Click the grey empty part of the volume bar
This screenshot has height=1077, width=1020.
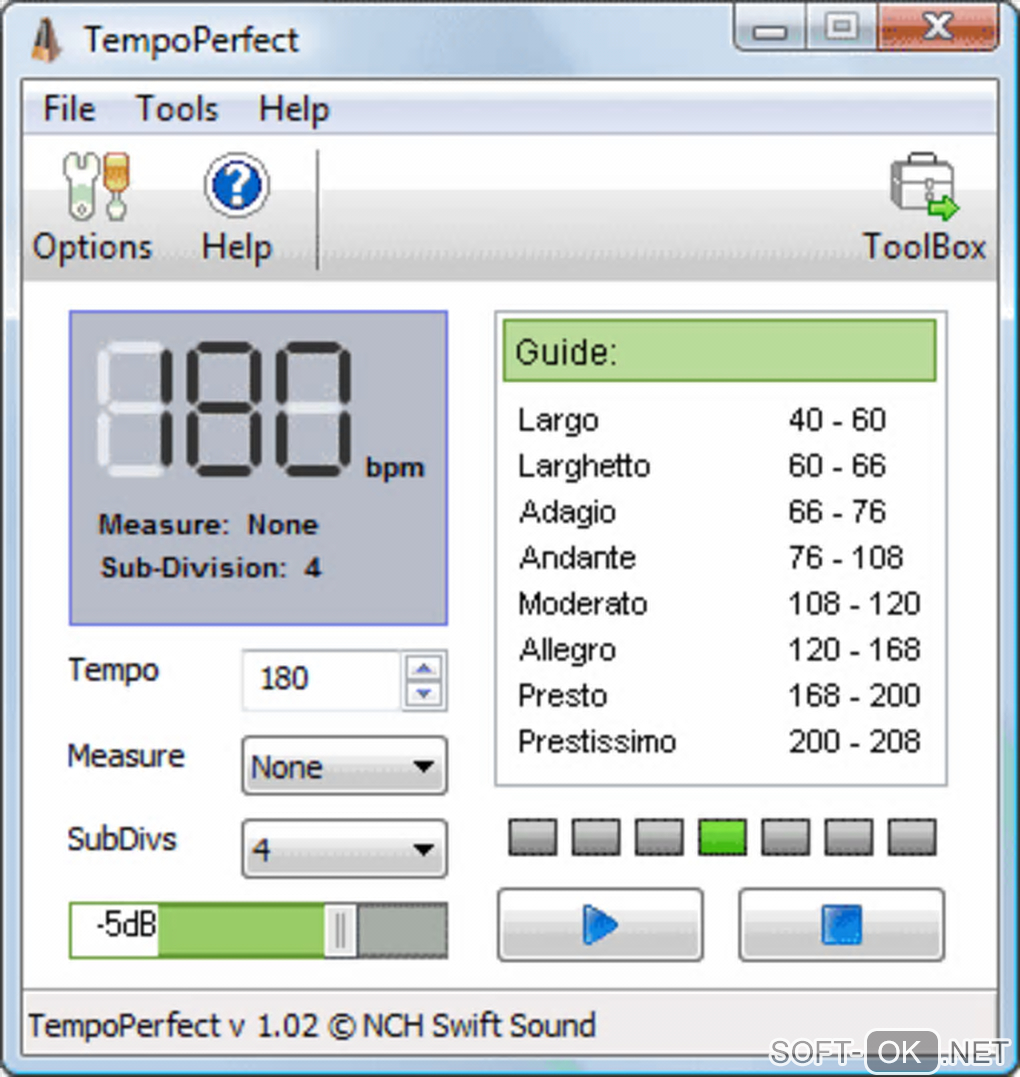click(x=403, y=930)
